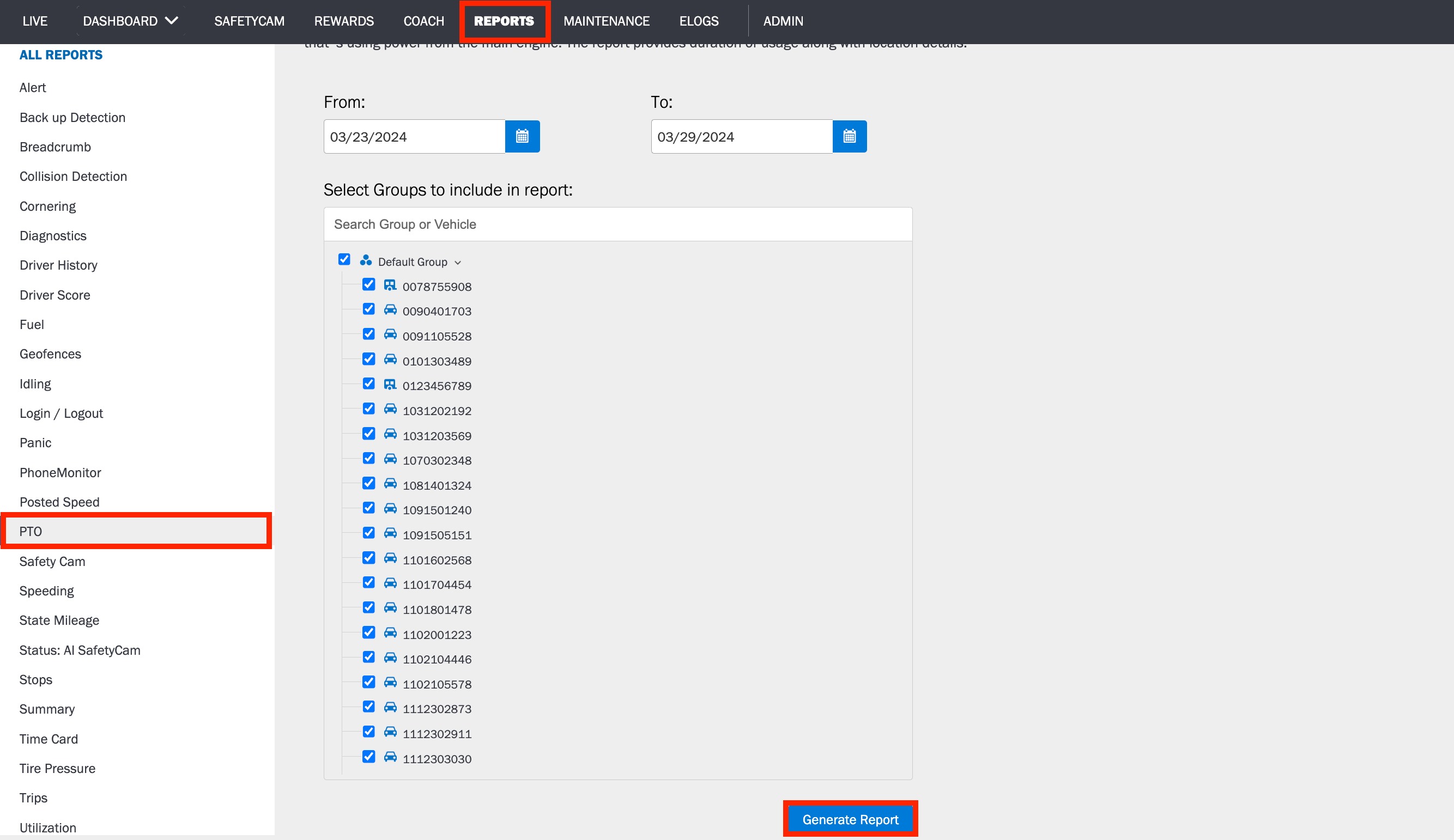Screen dimensions: 1454x840
Task: Switch to the REWARDS tab
Action: 344,21
